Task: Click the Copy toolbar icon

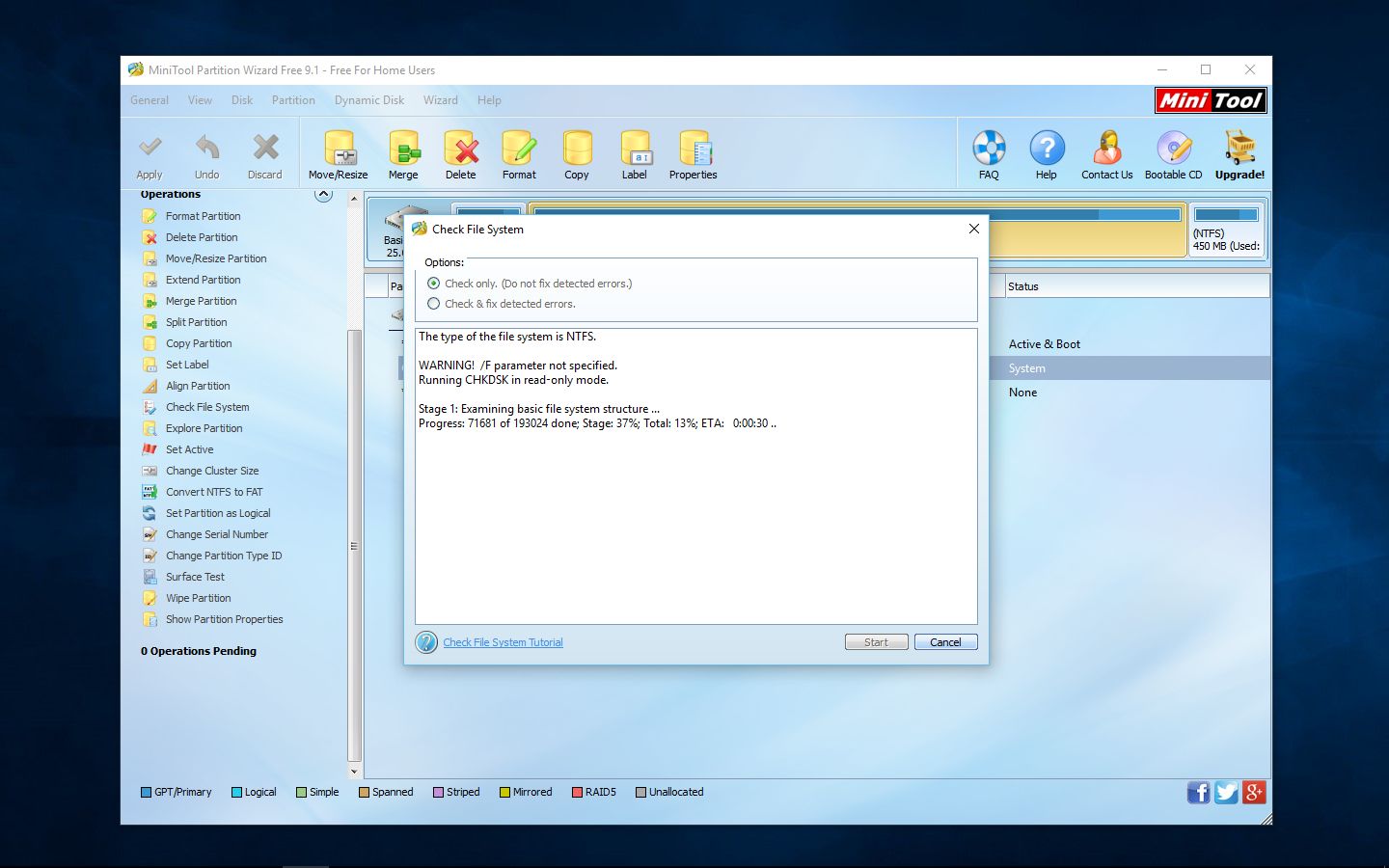Action: click(577, 149)
